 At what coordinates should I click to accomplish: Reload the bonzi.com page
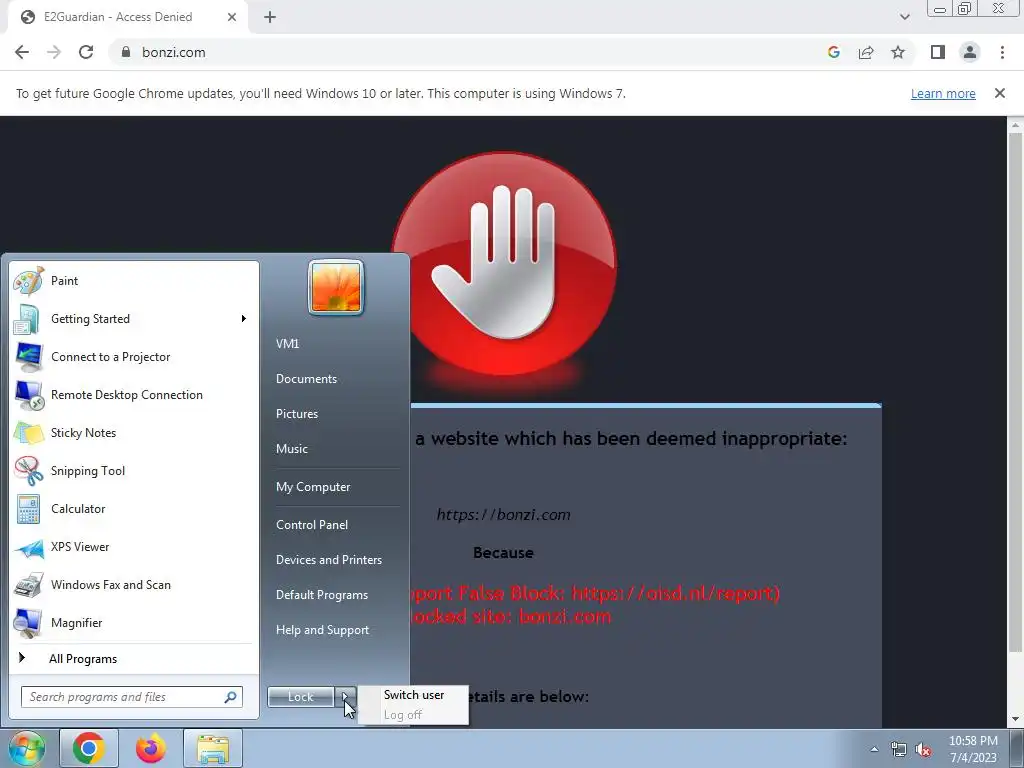point(86,52)
